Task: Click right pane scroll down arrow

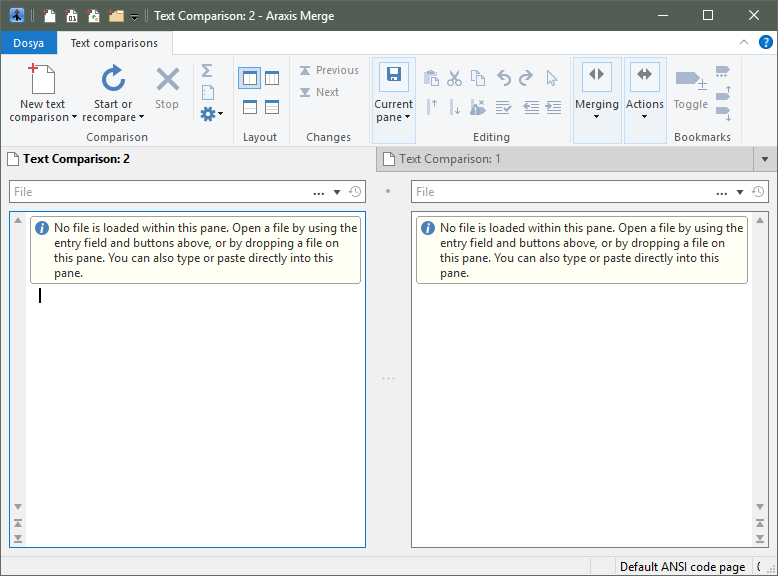Action: [x=760, y=507]
